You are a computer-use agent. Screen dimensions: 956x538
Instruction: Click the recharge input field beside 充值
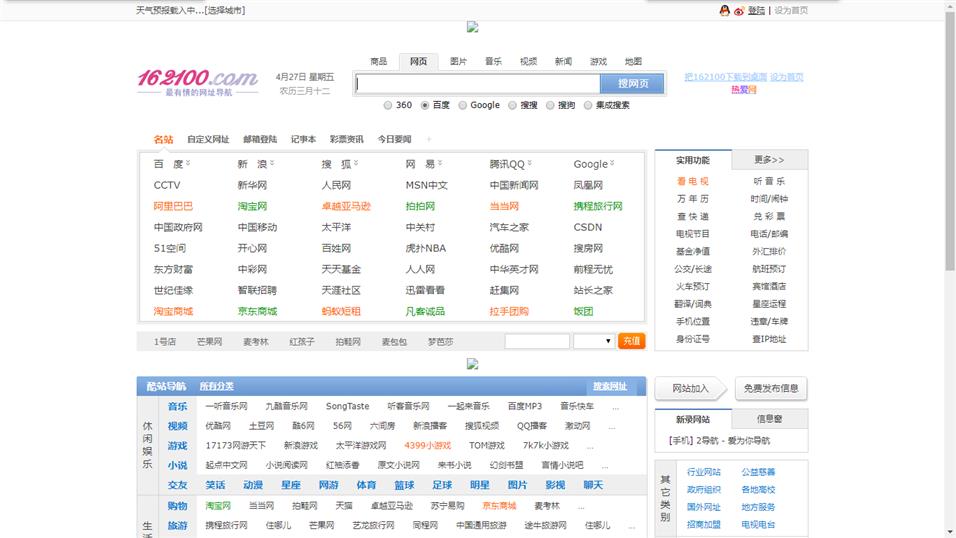click(x=537, y=341)
